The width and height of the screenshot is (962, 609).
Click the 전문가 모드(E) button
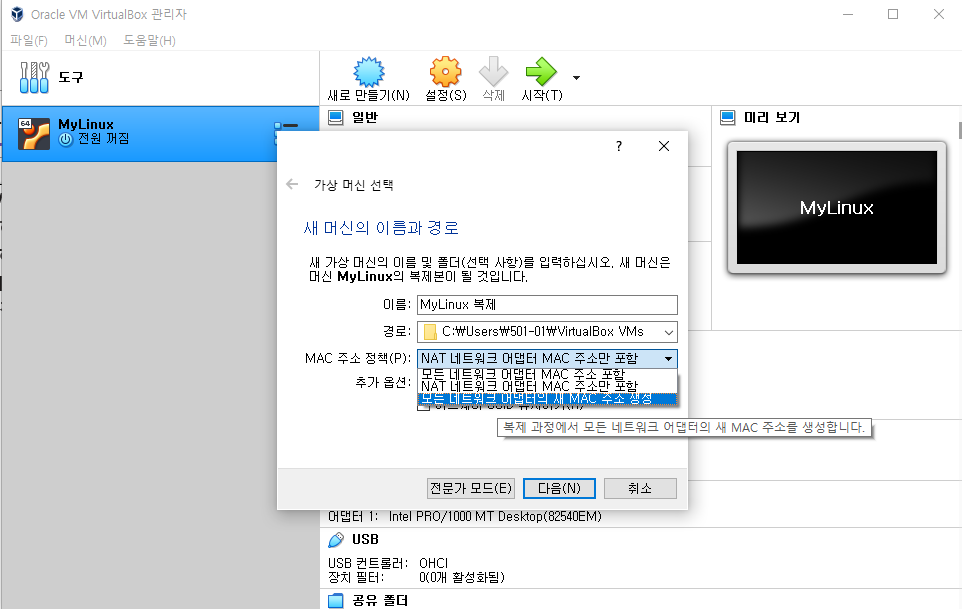(471, 488)
